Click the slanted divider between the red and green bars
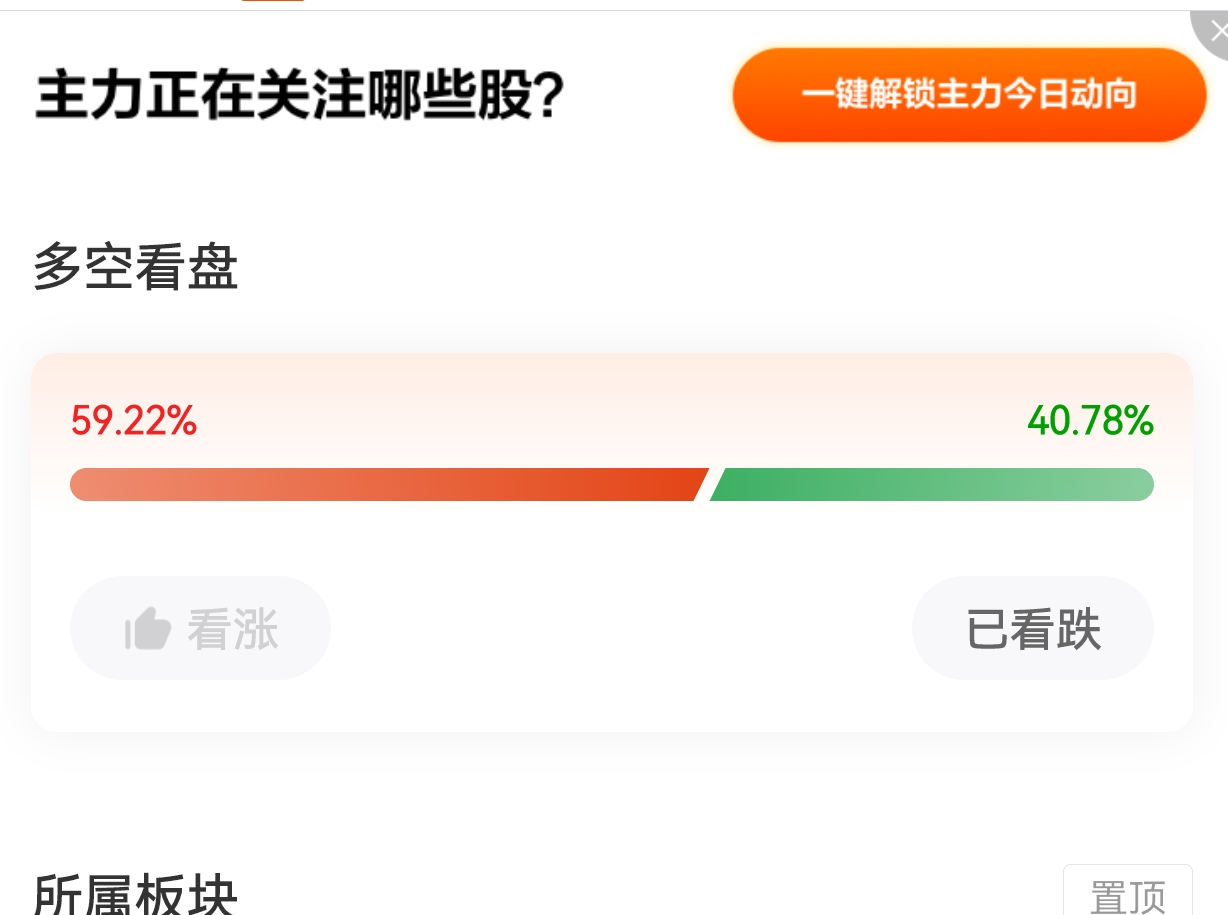The height and width of the screenshot is (915, 1228). click(x=702, y=484)
